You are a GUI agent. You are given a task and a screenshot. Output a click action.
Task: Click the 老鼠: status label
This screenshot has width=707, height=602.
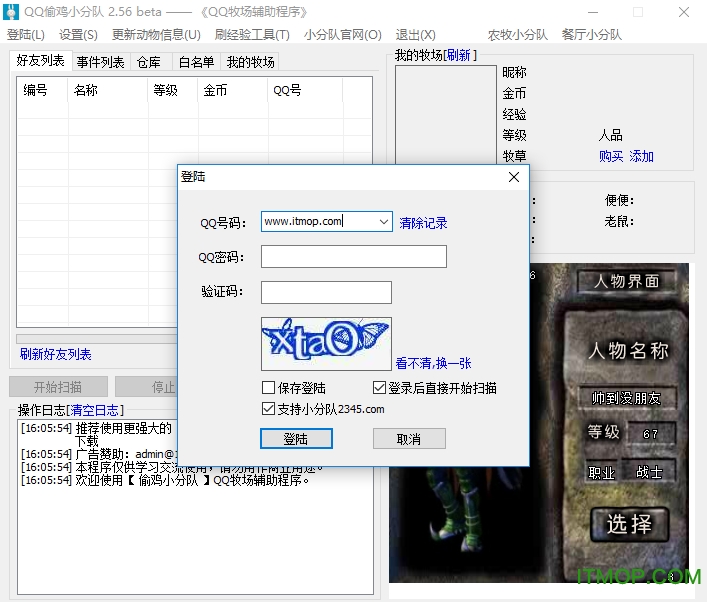pos(619,221)
